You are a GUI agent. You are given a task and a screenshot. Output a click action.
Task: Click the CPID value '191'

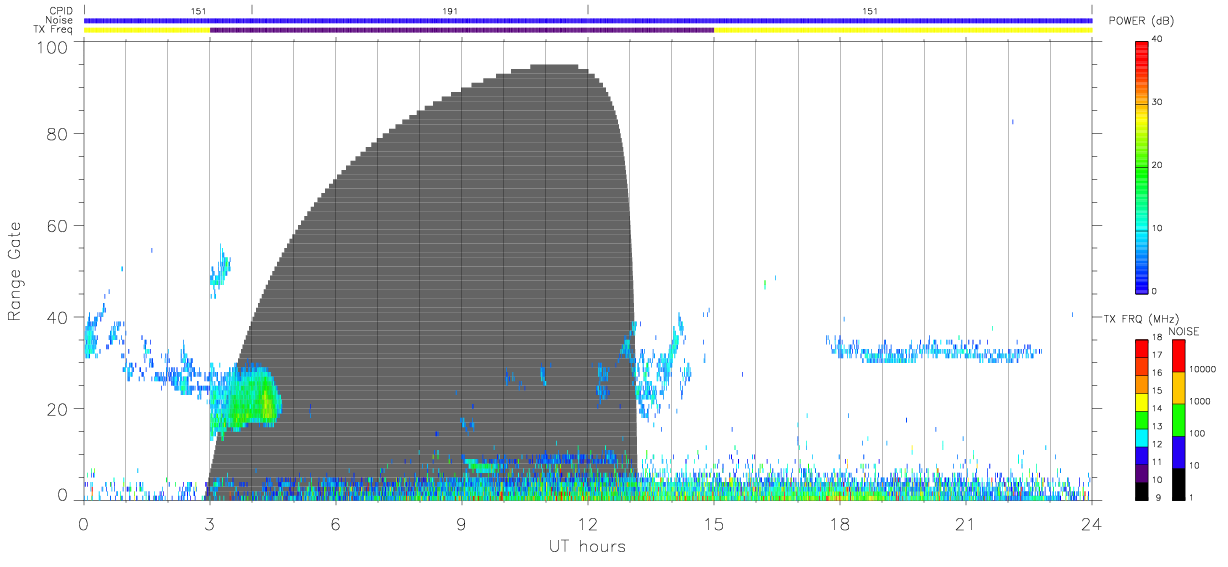[x=450, y=10]
